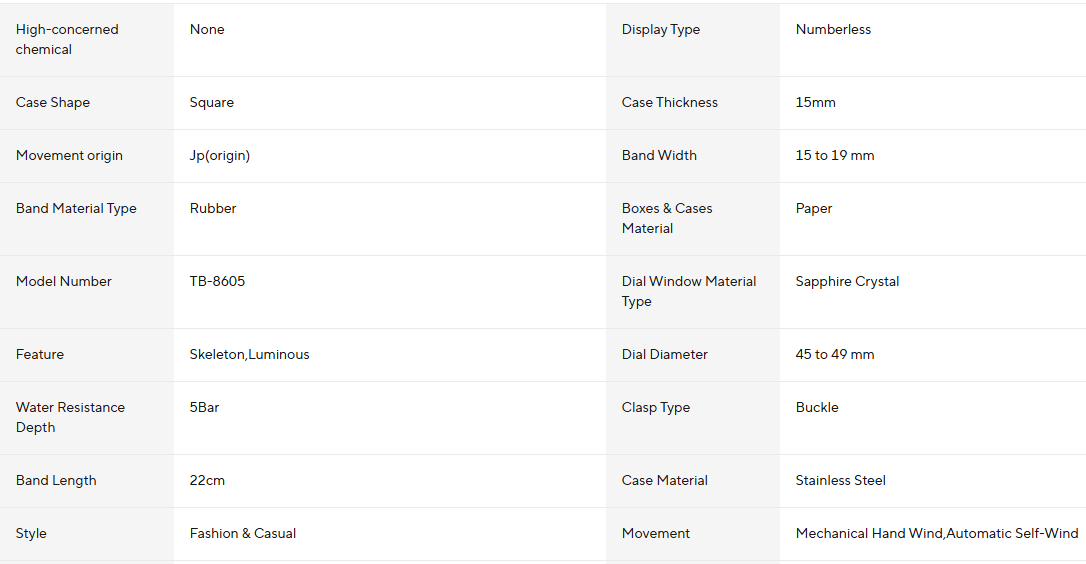Click the 'Dial Diameter' label
This screenshot has width=1086, height=564.
tap(664, 355)
